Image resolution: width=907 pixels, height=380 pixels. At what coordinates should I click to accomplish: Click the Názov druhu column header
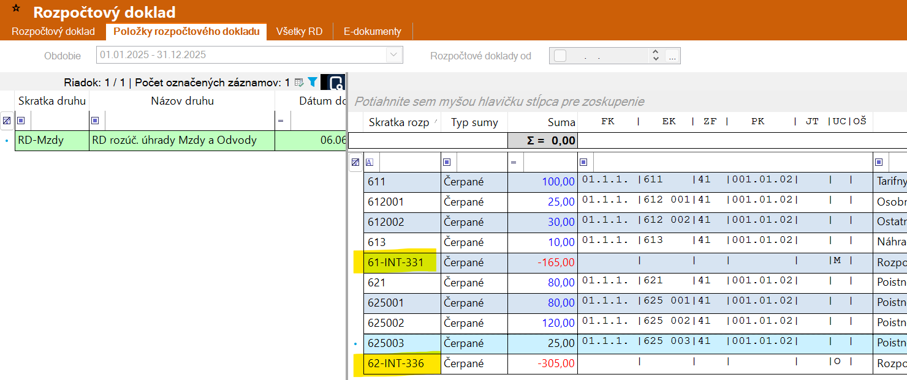(182, 101)
